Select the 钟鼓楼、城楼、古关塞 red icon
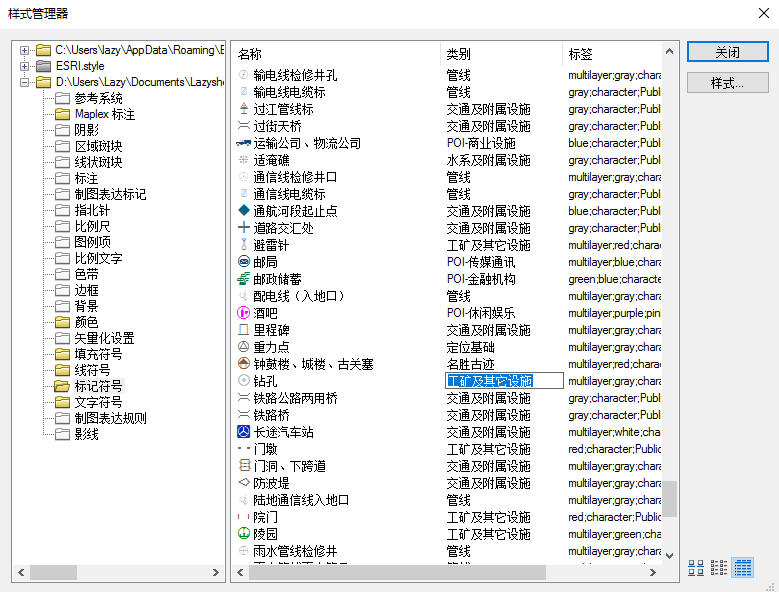The height and width of the screenshot is (592, 779). coord(243,364)
